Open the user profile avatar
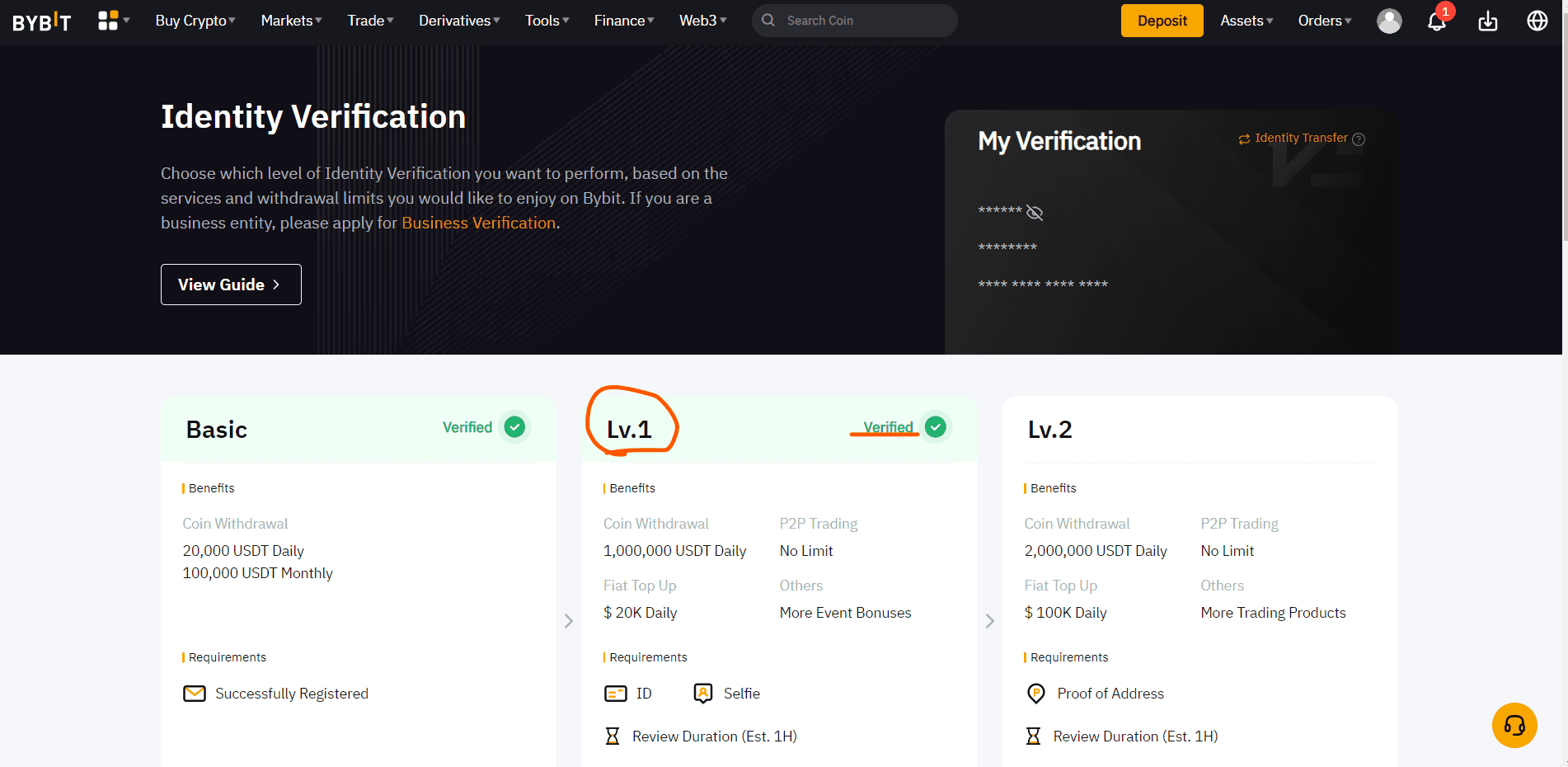Image resolution: width=1568 pixels, height=767 pixels. [1389, 21]
